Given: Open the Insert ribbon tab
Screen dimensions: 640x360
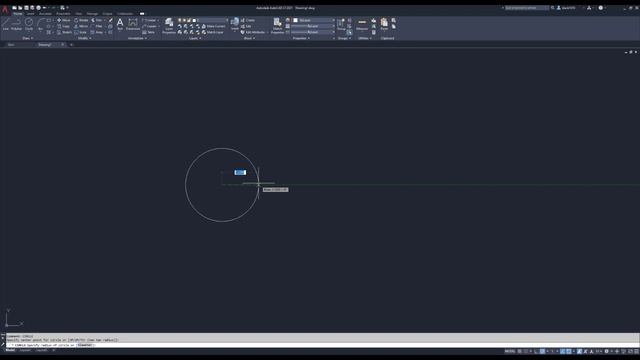Looking at the screenshot, I should pos(31,13).
